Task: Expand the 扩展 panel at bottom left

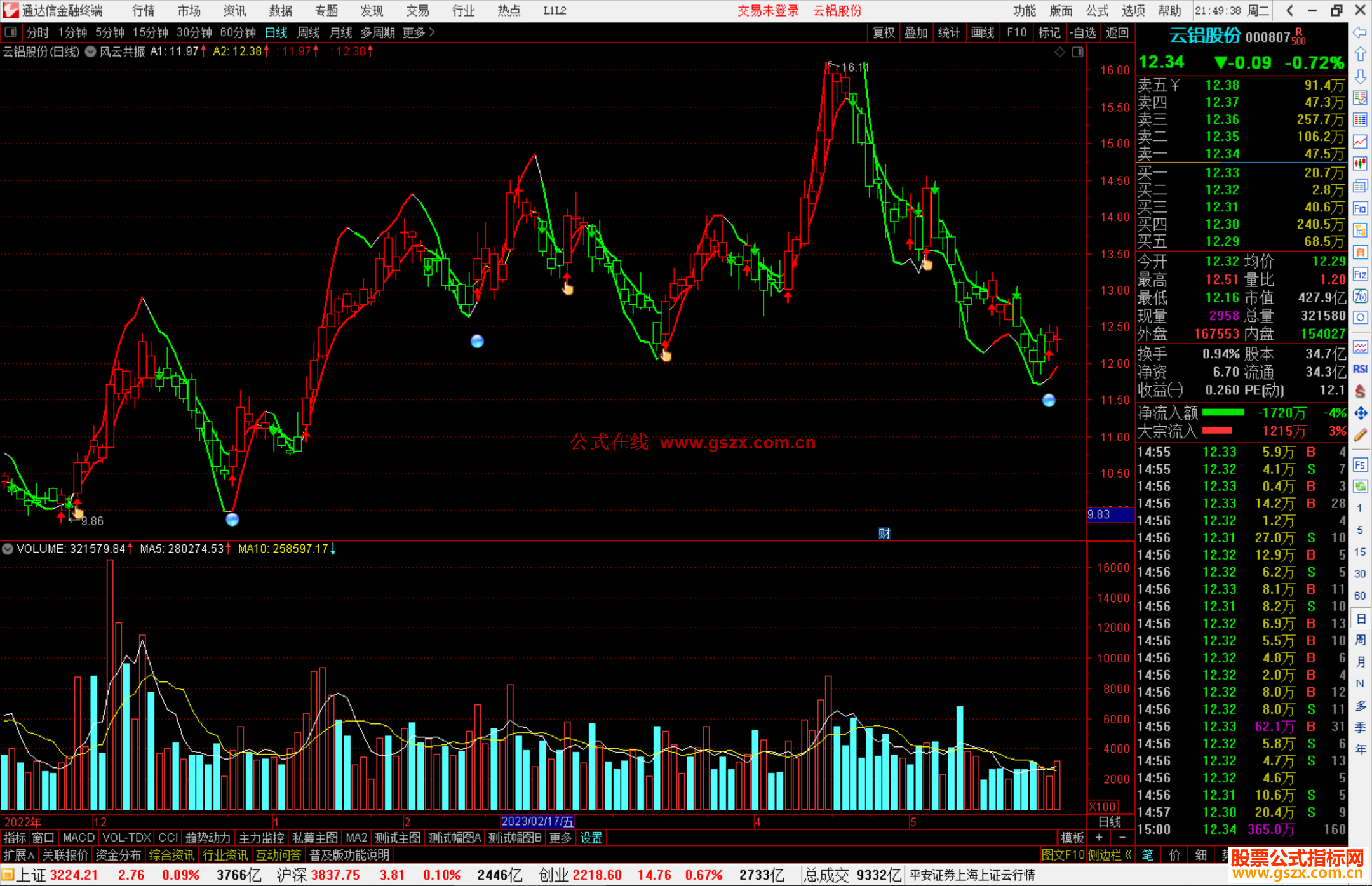Action: (19, 855)
